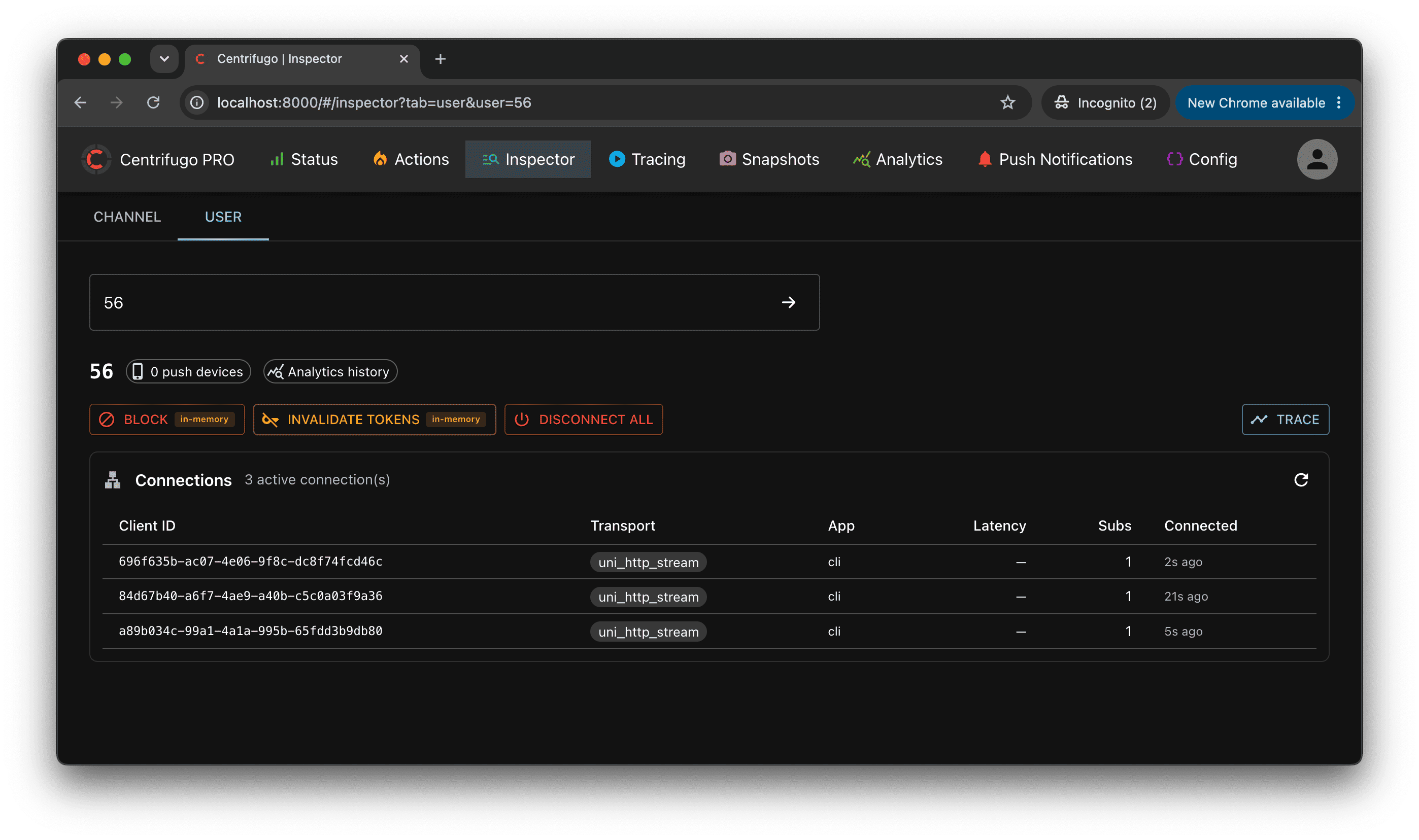Open the Incognito profile indicator

coord(1105,102)
